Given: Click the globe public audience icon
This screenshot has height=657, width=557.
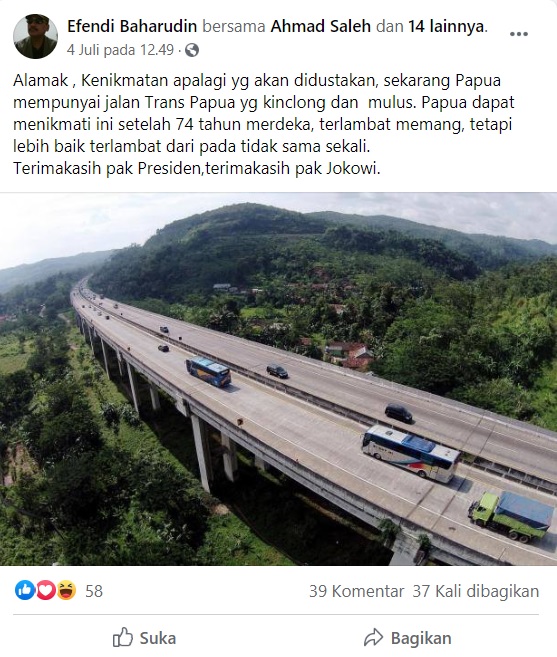Looking at the screenshot, I should (x=192, y=50).
